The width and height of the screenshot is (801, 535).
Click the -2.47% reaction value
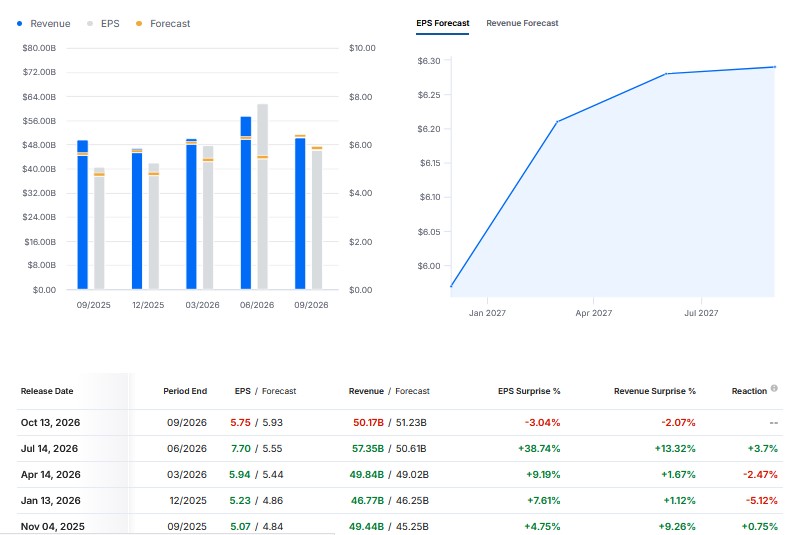pos(760,475)
